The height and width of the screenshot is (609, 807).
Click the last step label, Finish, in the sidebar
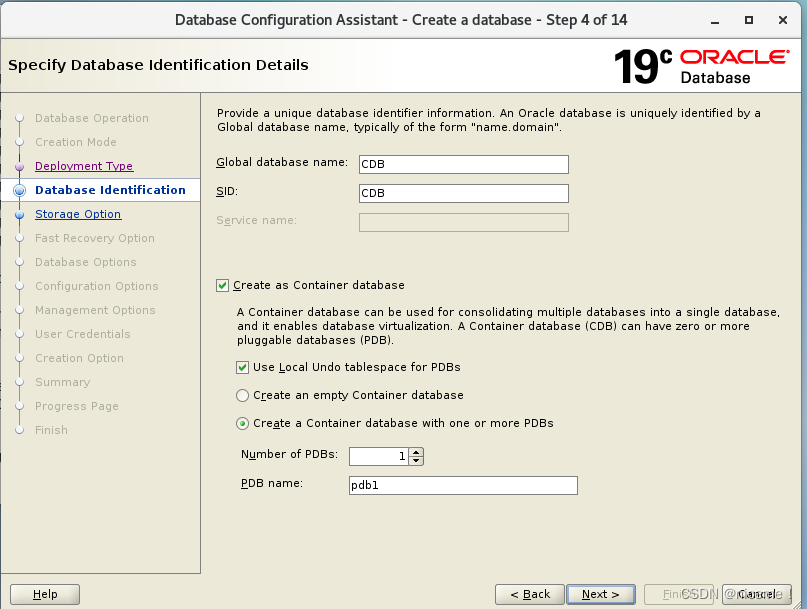tap(51, 430)
